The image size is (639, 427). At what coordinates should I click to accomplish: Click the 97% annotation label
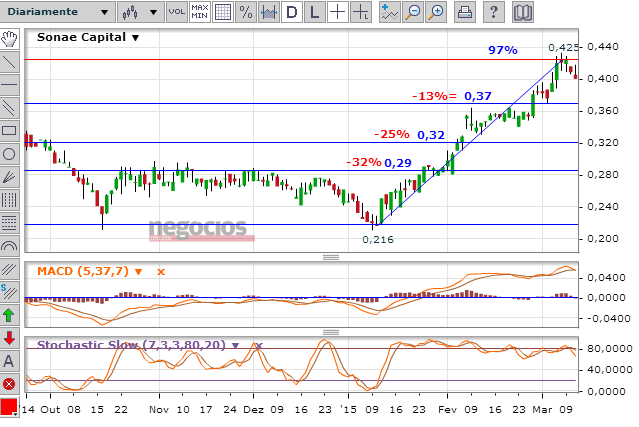(x=503, y=51)
